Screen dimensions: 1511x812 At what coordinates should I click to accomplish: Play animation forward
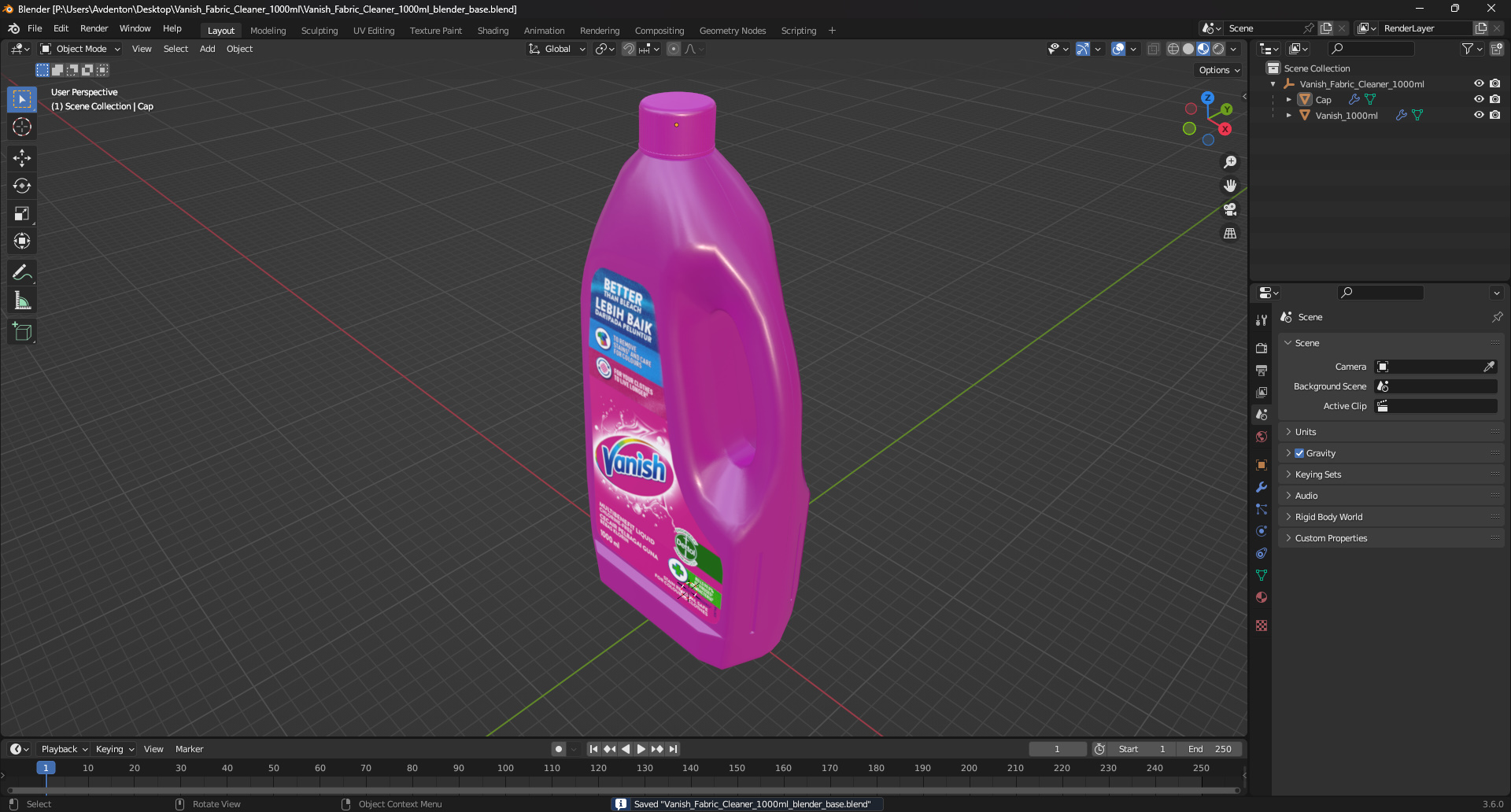pos(641,749)
